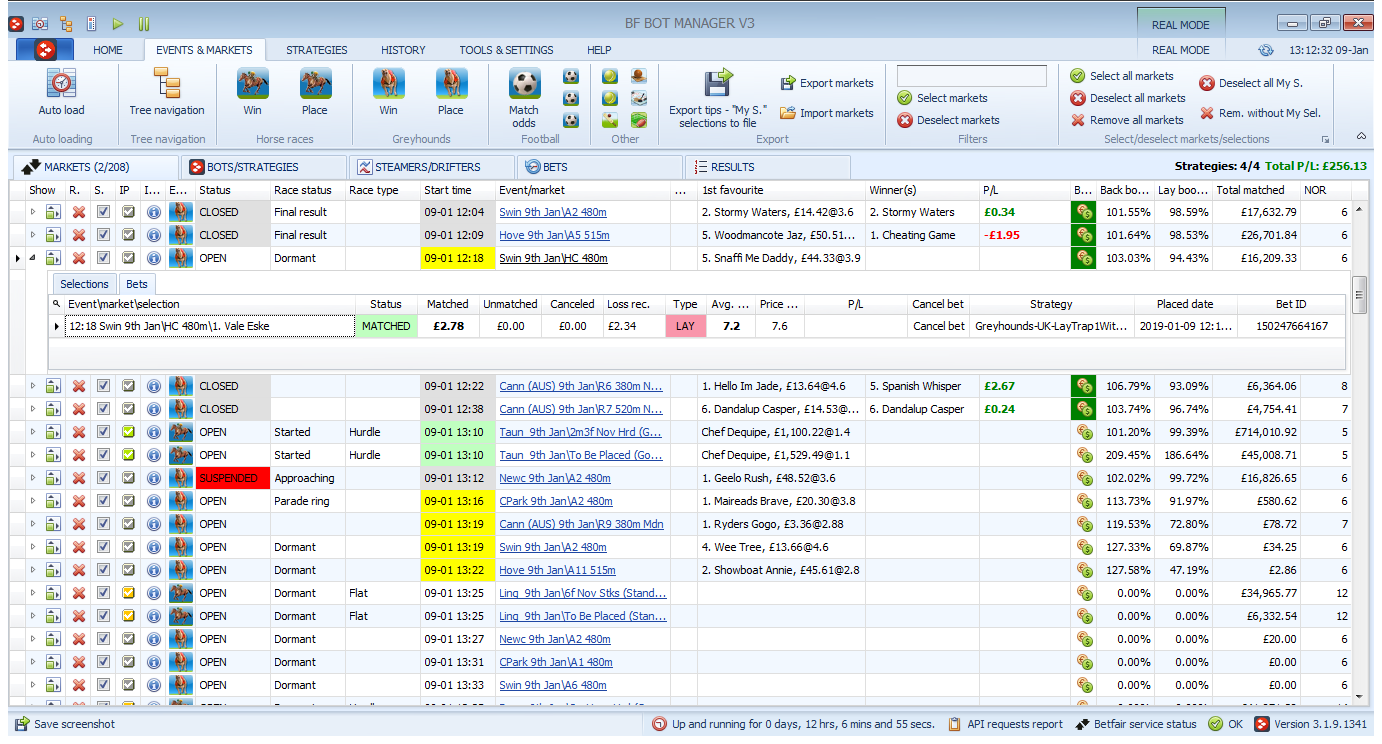Toggle IP checkbox for Taun 2m3f Nov Hrd row
The image size is (1382, 744).
[x=128, y=432]
